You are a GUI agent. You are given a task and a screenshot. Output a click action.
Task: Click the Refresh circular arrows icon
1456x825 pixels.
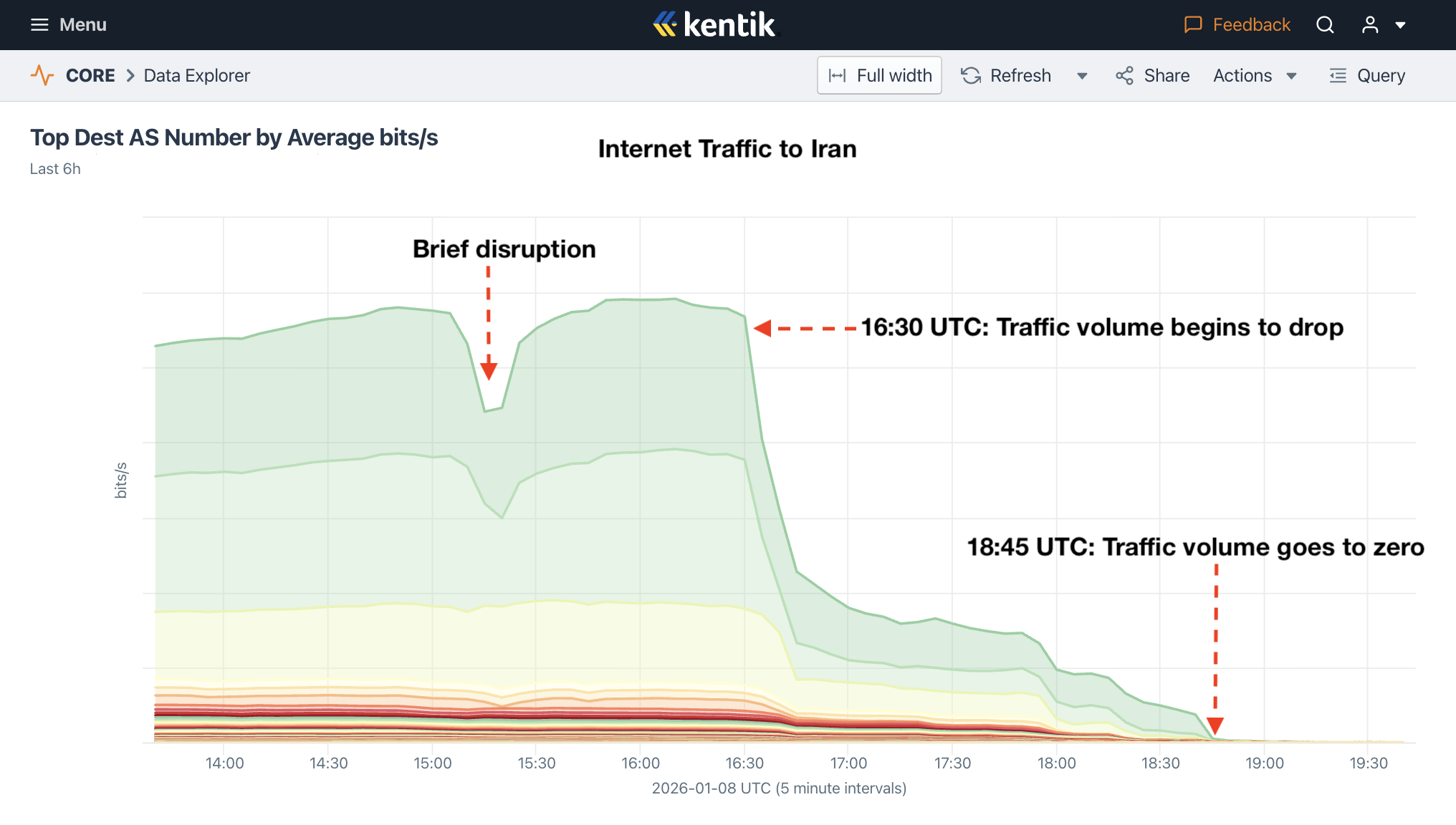point(970,75)
